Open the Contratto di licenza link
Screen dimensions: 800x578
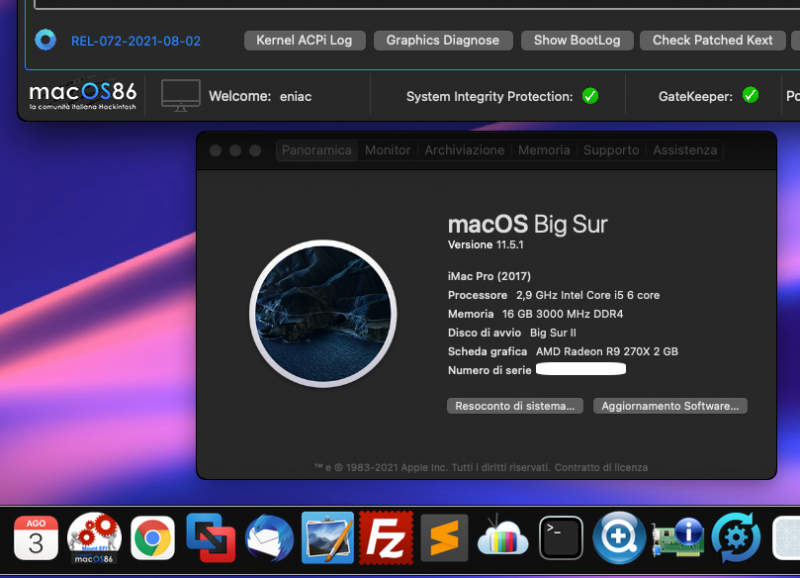coord(601,467)
